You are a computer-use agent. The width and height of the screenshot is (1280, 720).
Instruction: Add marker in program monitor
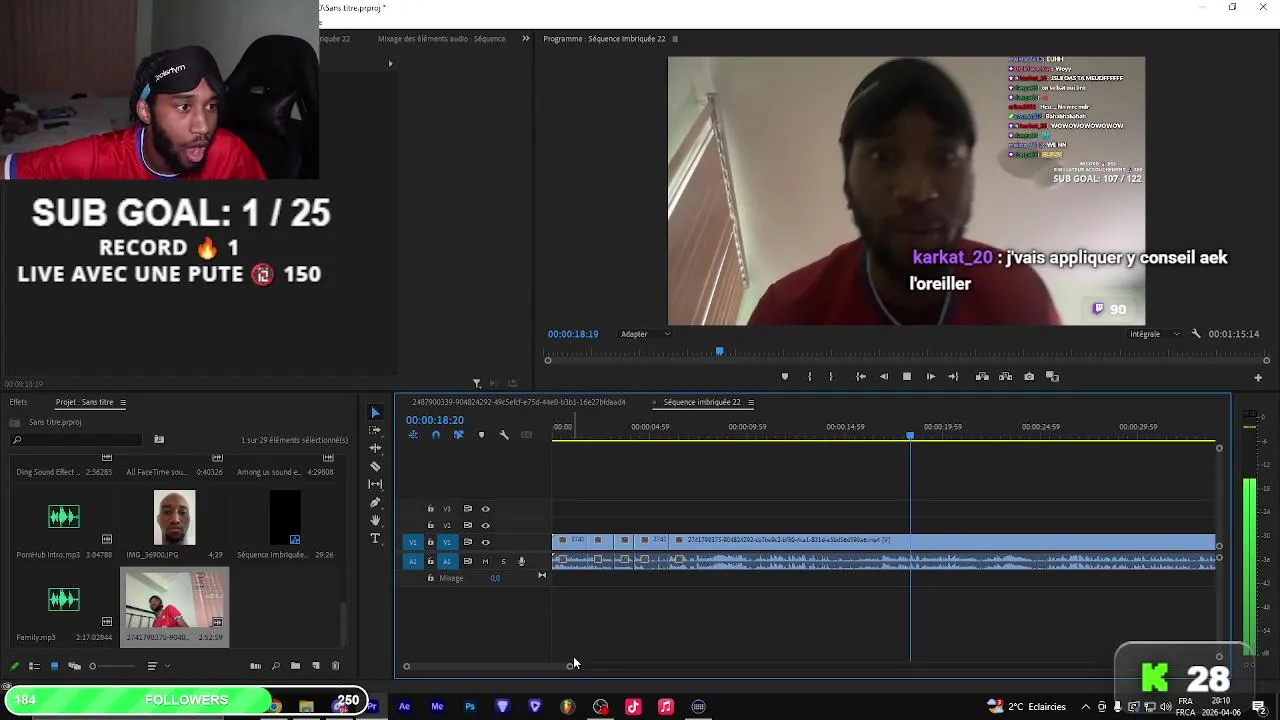(785, 377)
